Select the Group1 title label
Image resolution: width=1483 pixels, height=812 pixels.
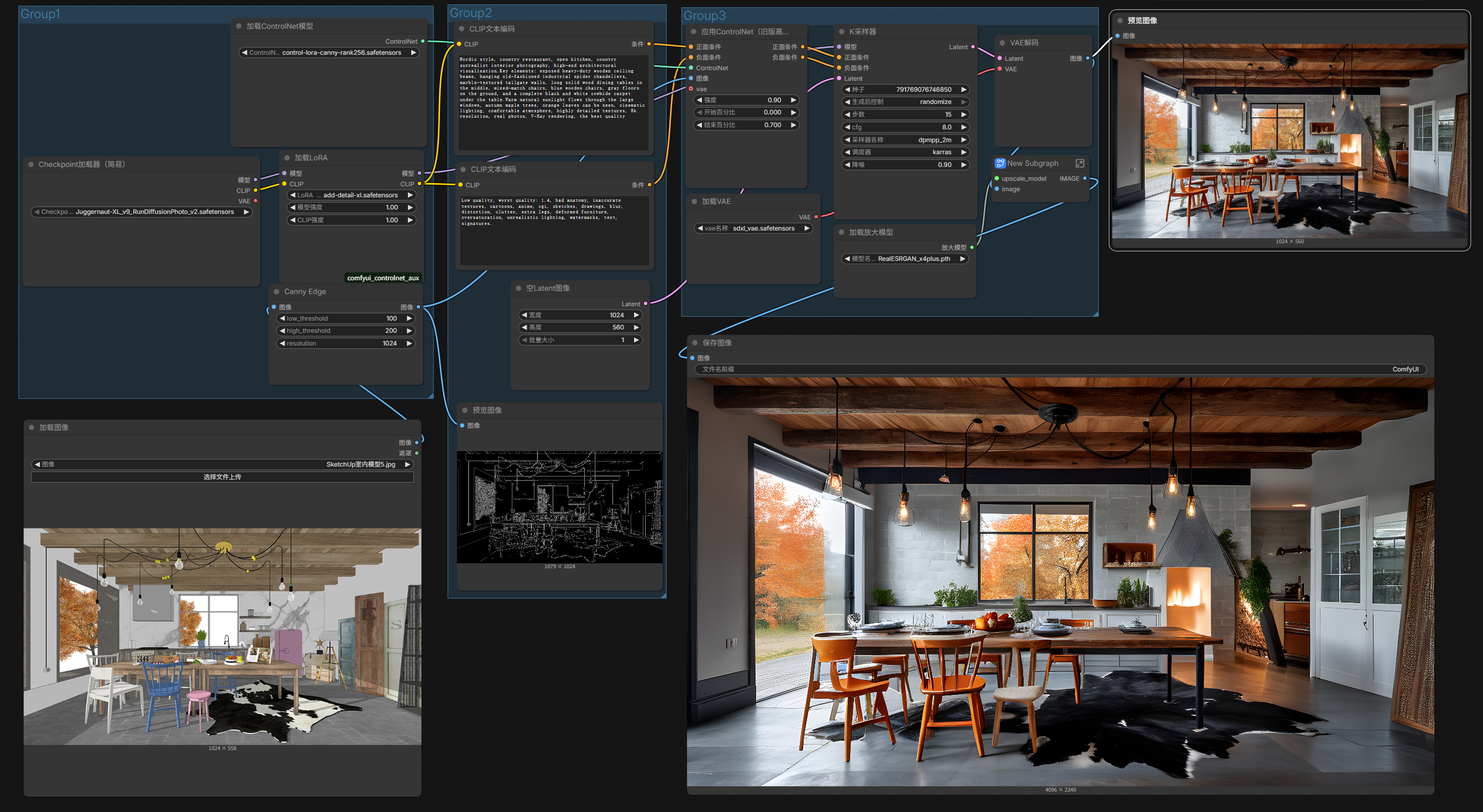(40, 14)
